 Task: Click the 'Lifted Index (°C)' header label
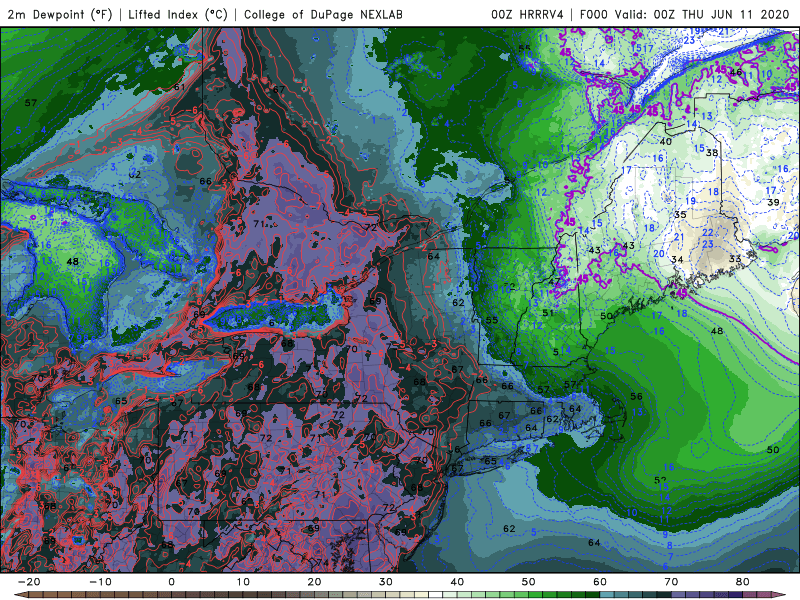pyautogui.click(x=178, y=14)
